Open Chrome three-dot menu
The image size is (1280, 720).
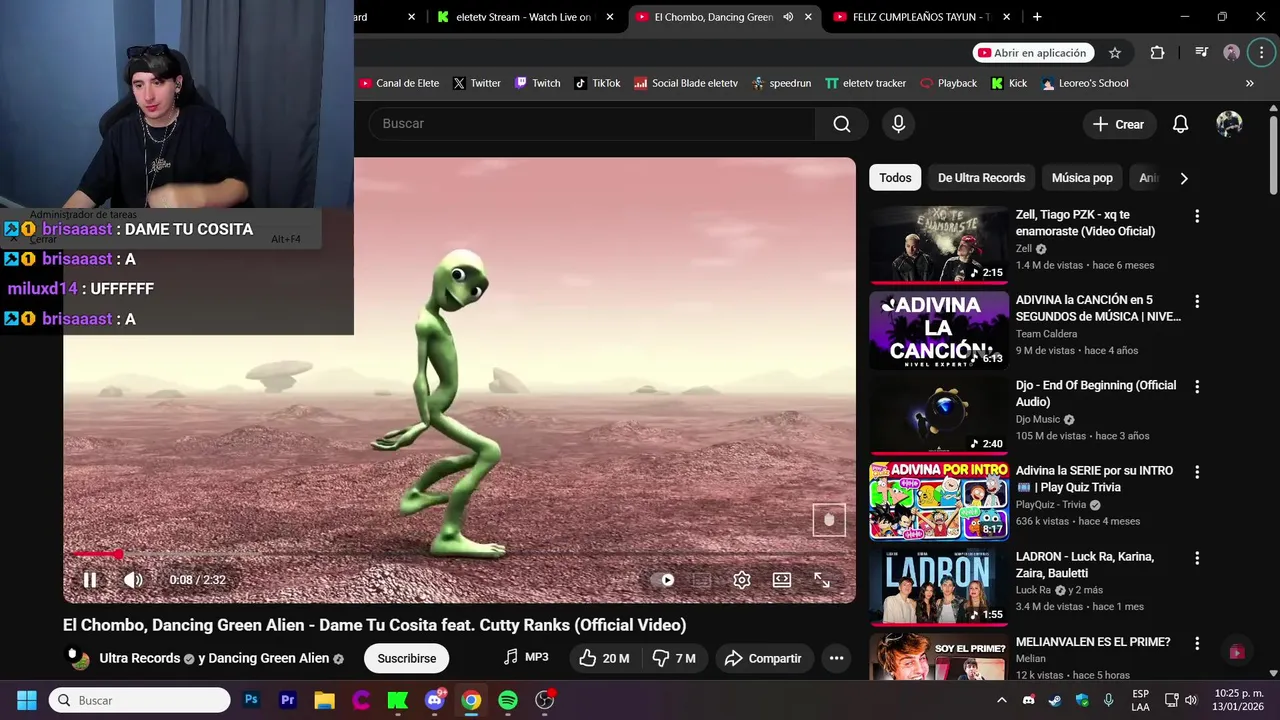point(1261,53)
